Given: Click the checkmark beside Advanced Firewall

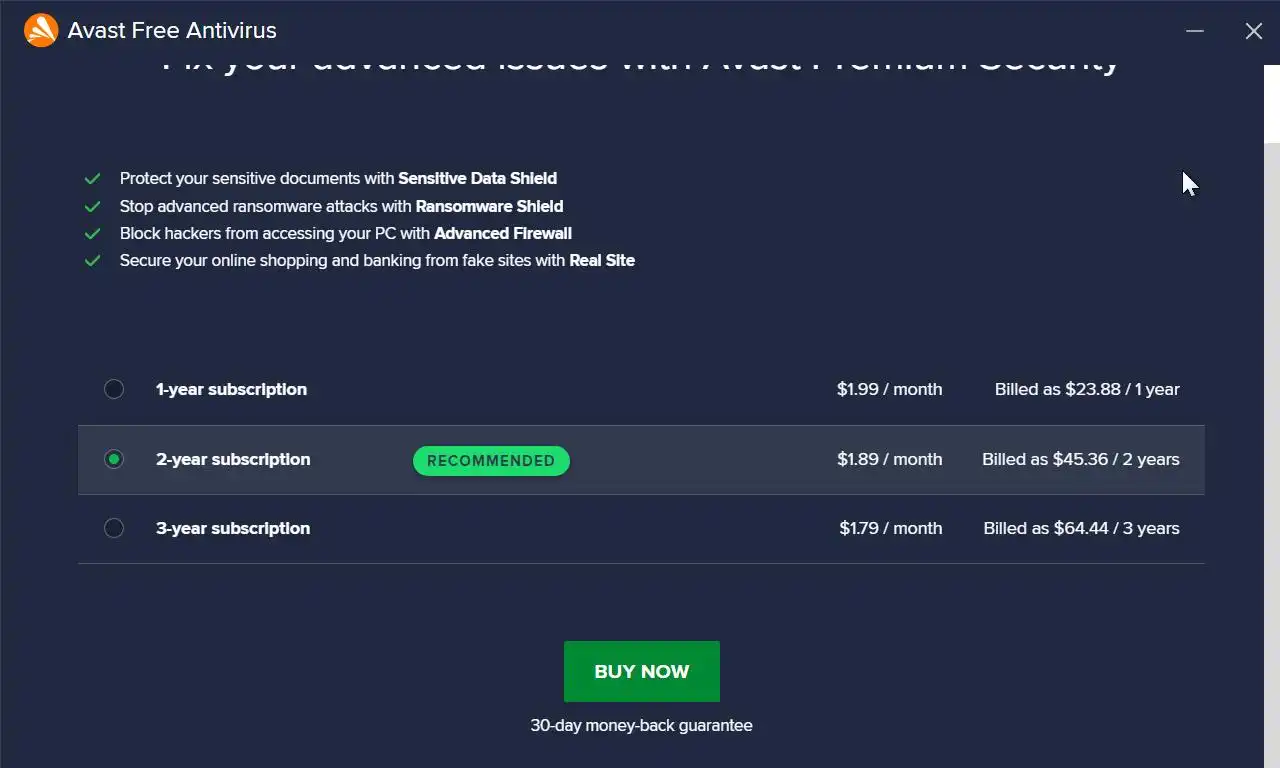Looking at the screenshot, I should [93, 234].
